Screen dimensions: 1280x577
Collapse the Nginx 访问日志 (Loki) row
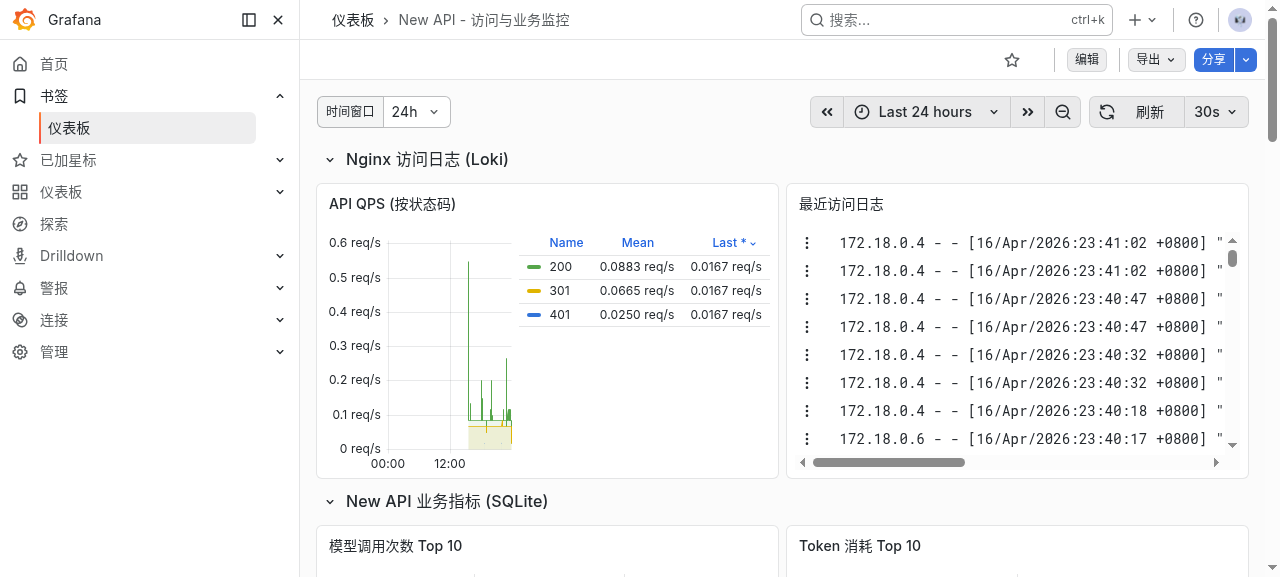[x=330, y=159]
